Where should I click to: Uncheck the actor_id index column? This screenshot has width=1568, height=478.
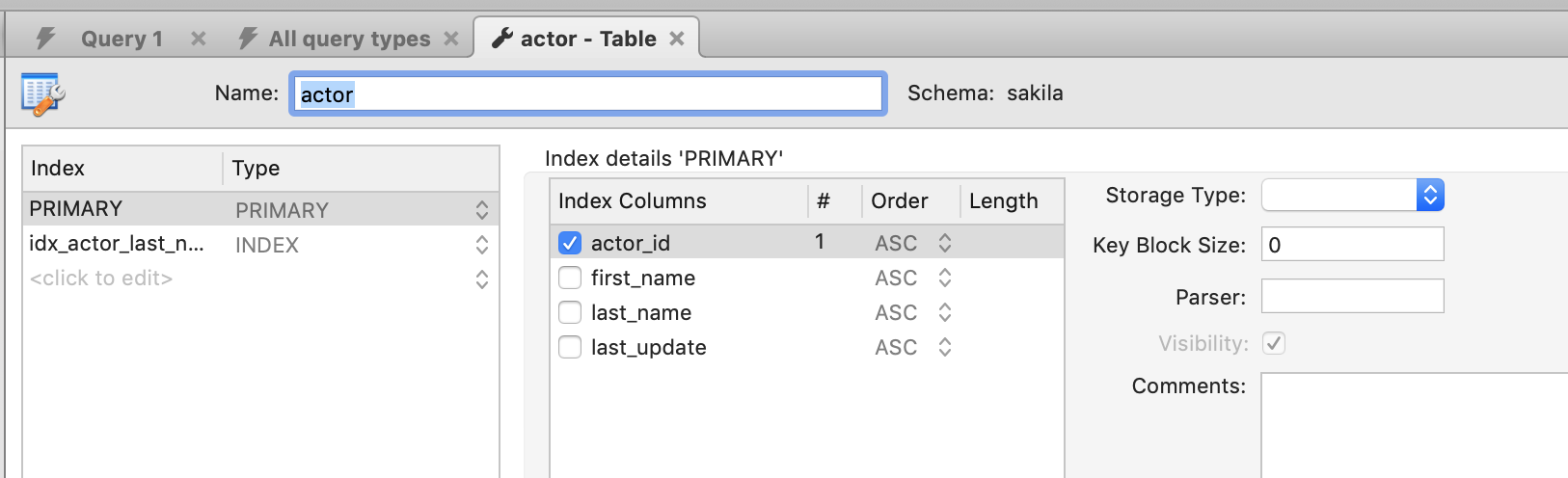(x=570, y=243)
